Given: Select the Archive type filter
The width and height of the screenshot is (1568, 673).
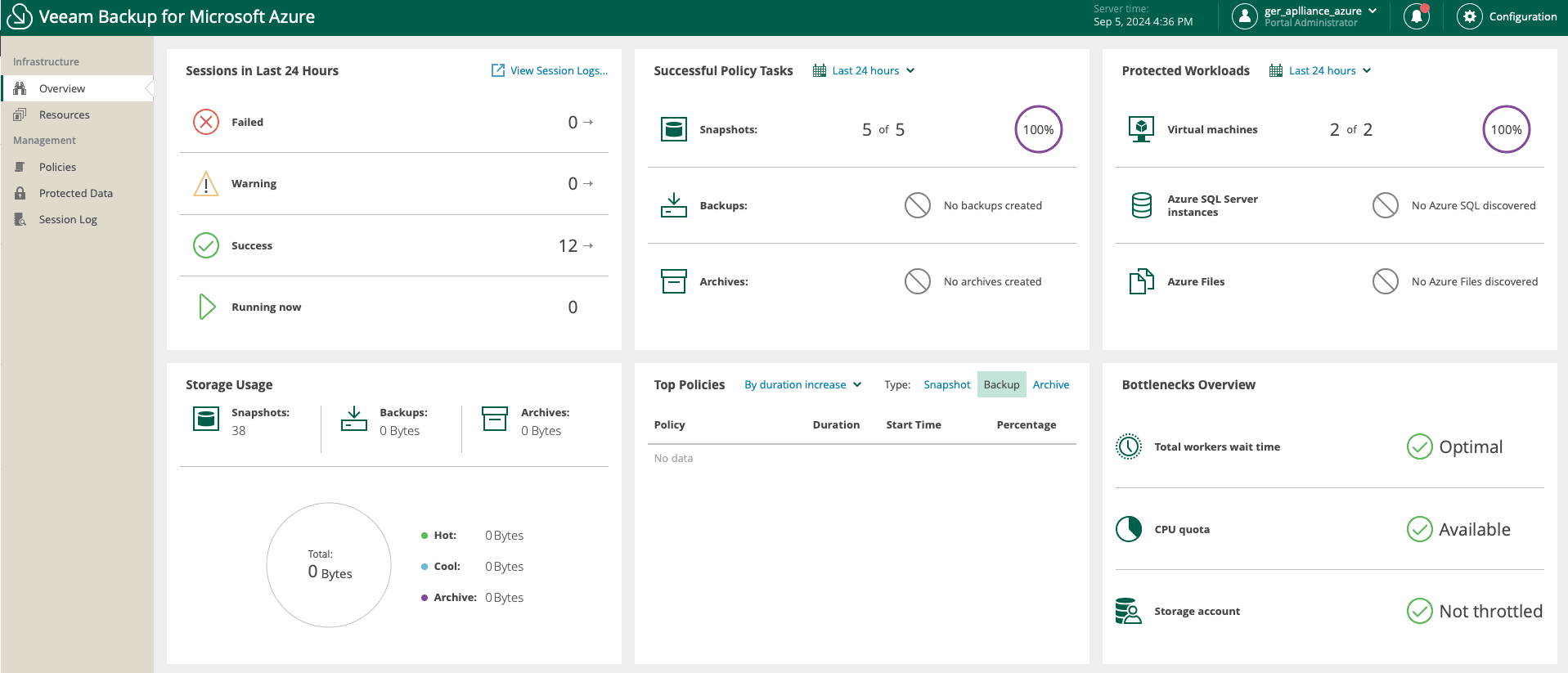Looking at the screenshot, I should (1050, 384).
